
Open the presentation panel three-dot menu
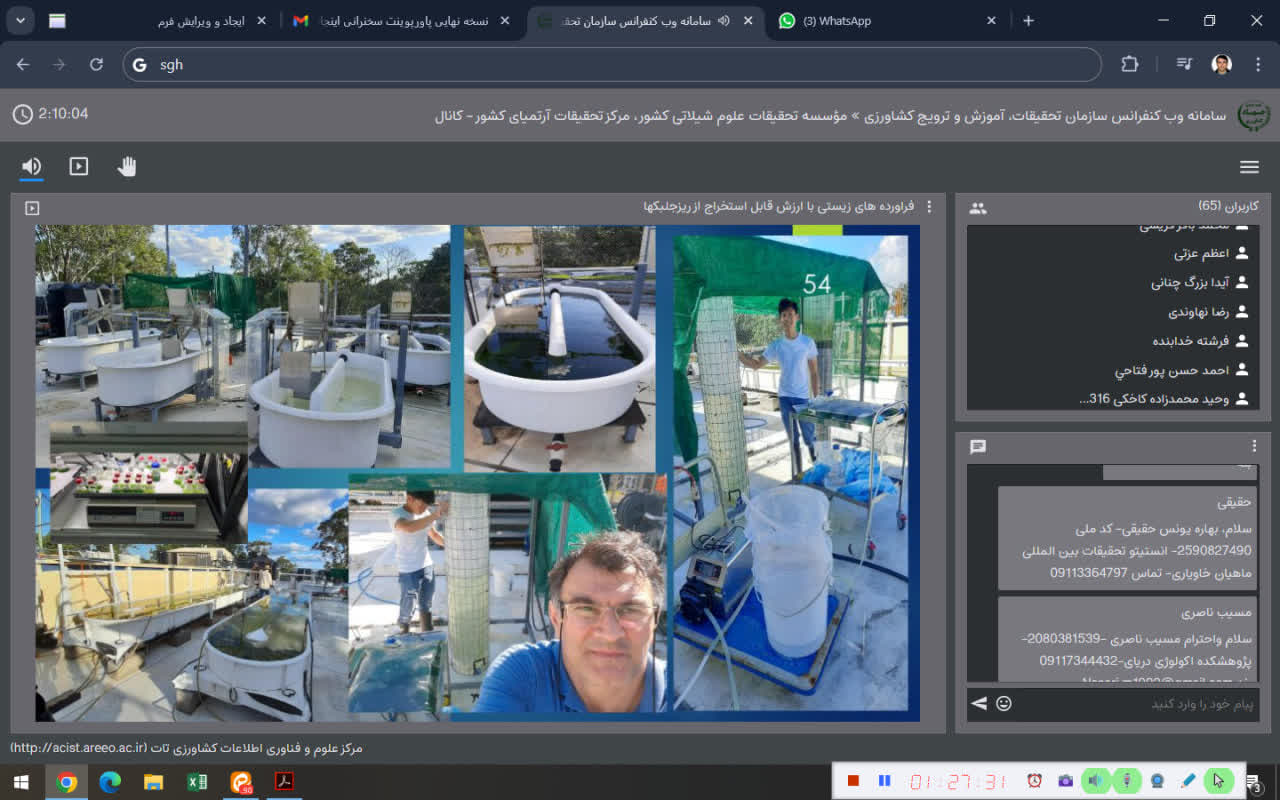929,207
